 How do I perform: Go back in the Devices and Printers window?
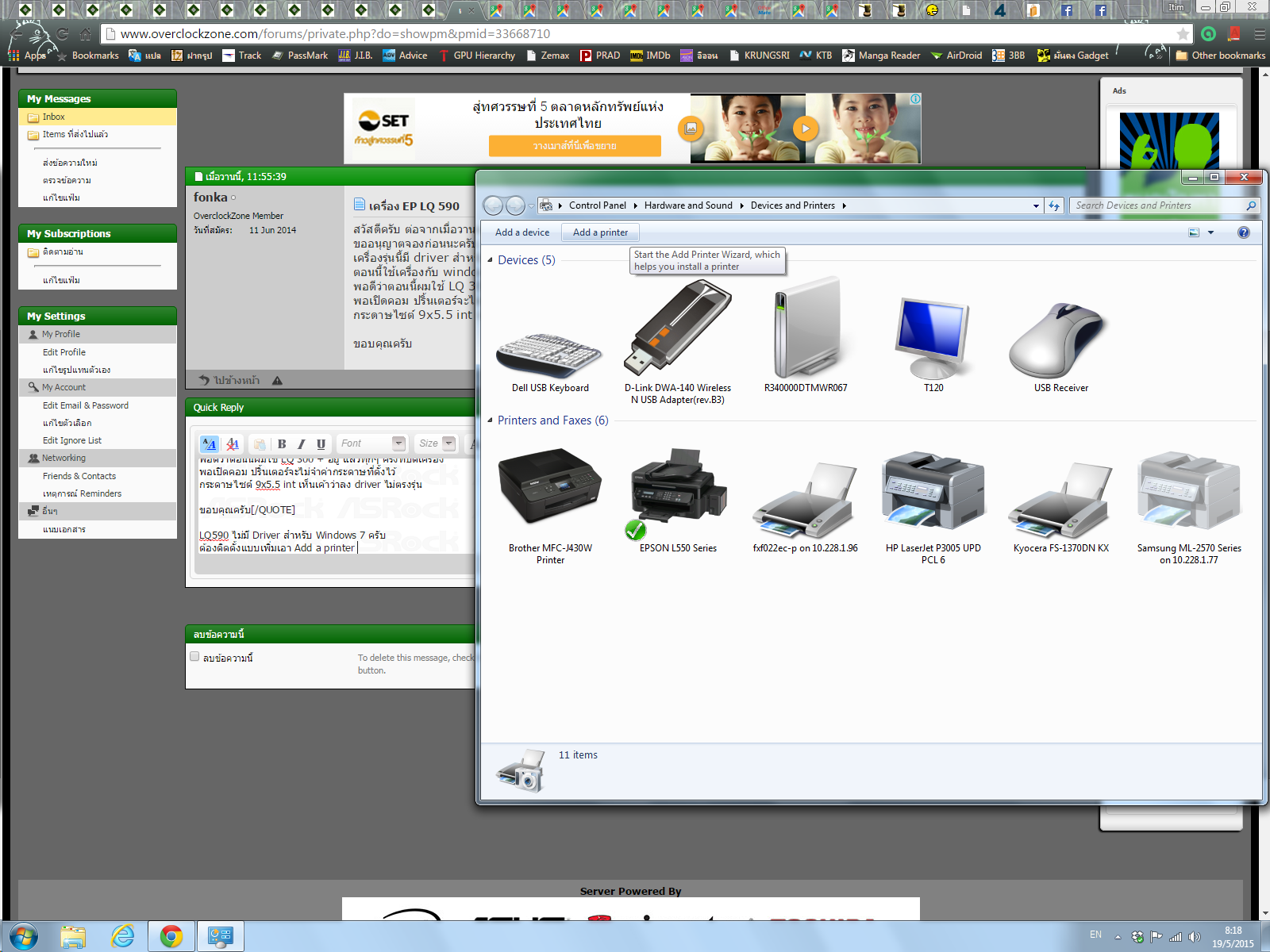coord(493,205)
